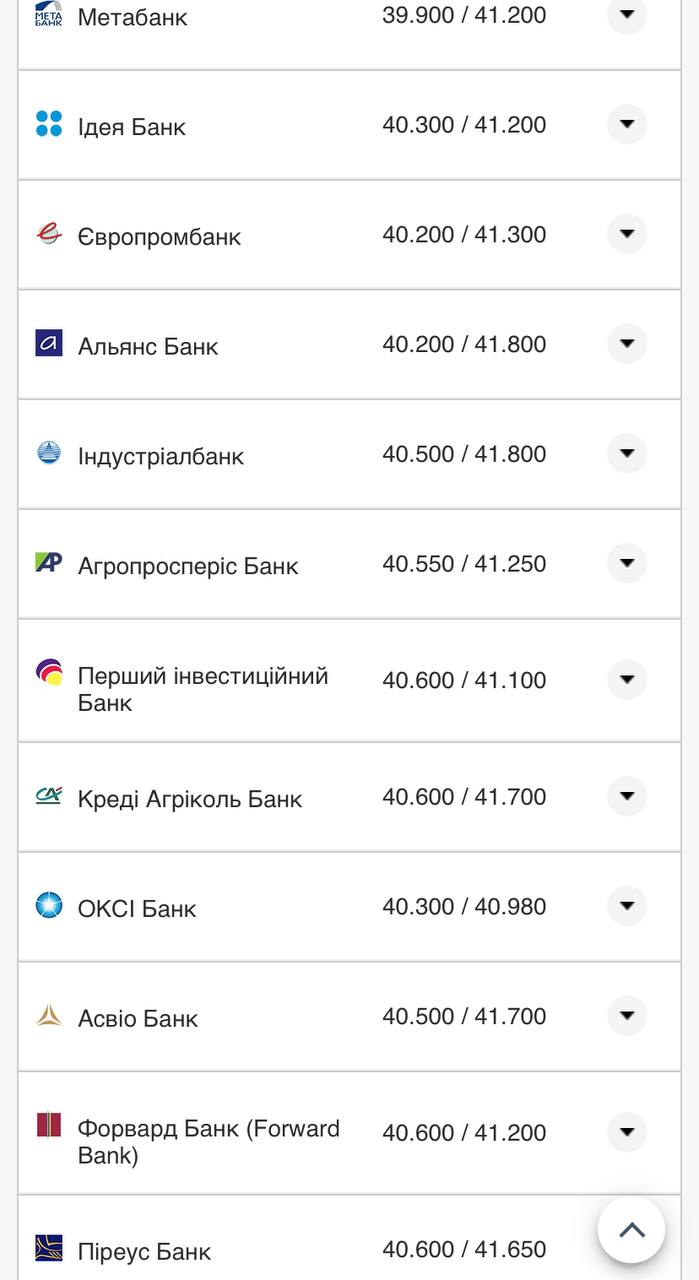Screen dimensions: 699x1280
Task: Click the Перший інвестиційний Банк logo
Action: tap(49, 672)
